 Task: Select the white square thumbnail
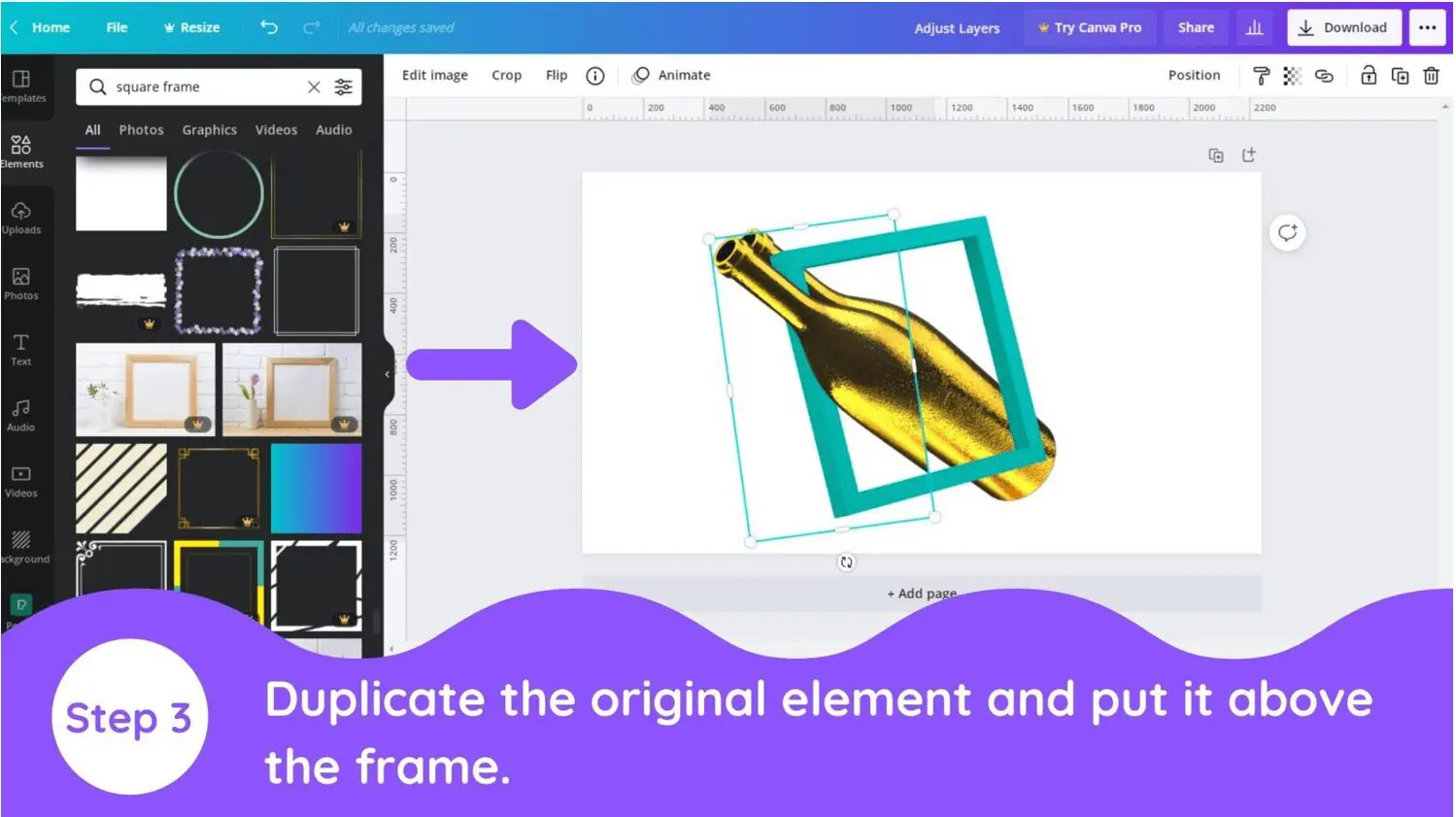[121, 194]
